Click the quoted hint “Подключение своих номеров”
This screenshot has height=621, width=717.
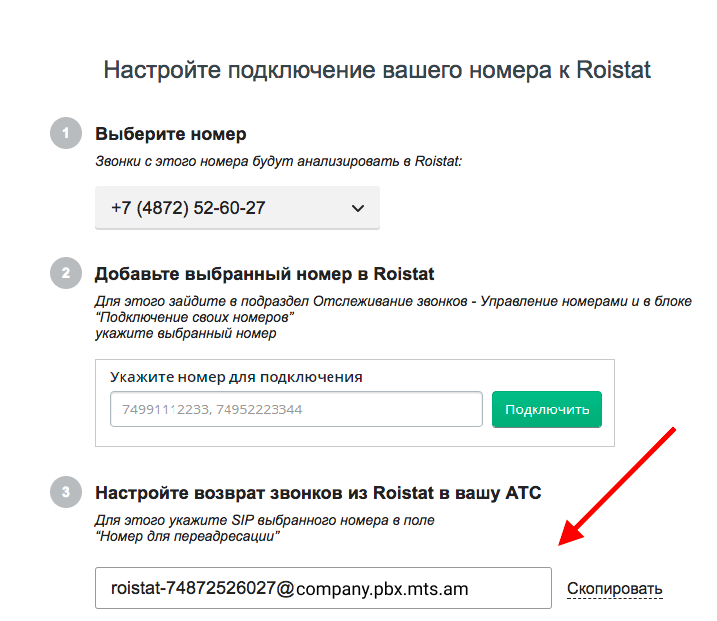194,317
